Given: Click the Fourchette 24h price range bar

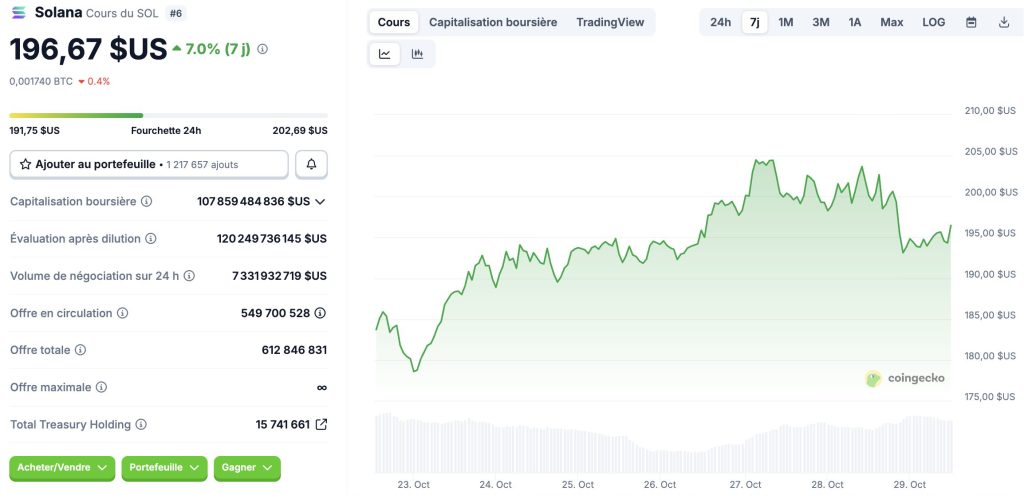Looking at the screenshot, I should pyautogui.click(x=168, y=115).
